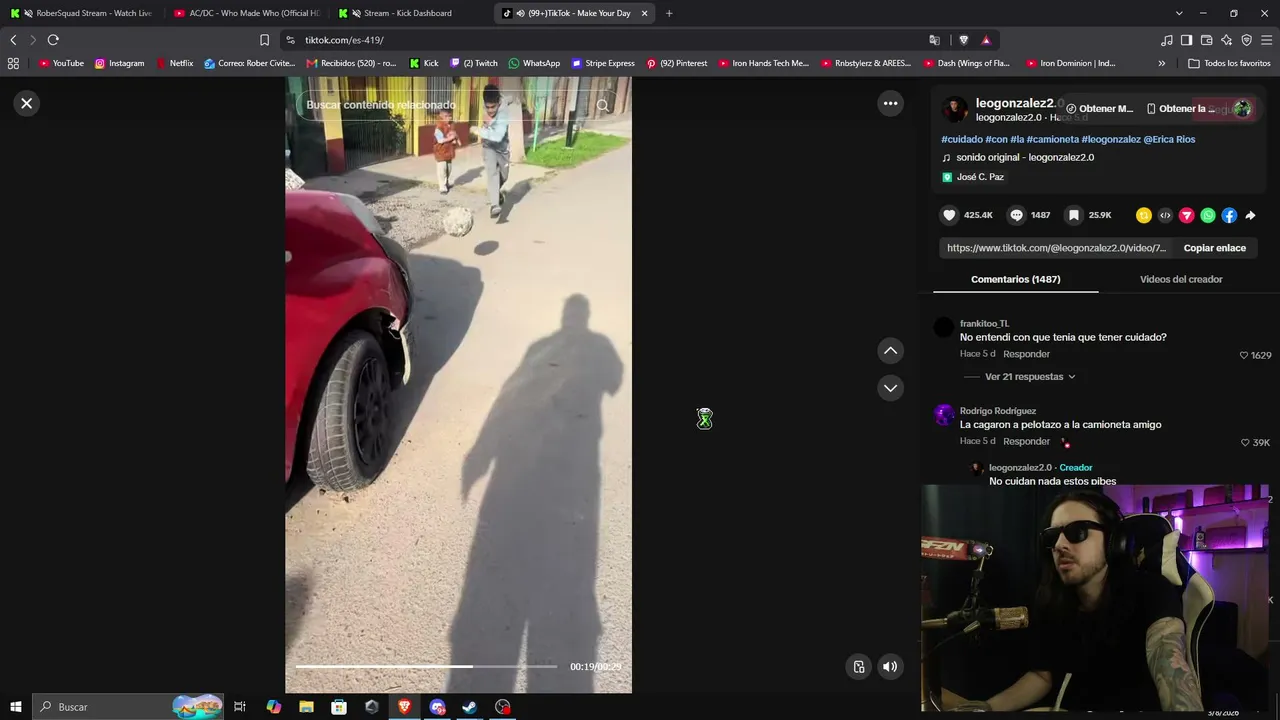The height and width of the screenshot is (720, 1280).
Task: Click the tiktok.com address bar
Action: click(600, 40)
